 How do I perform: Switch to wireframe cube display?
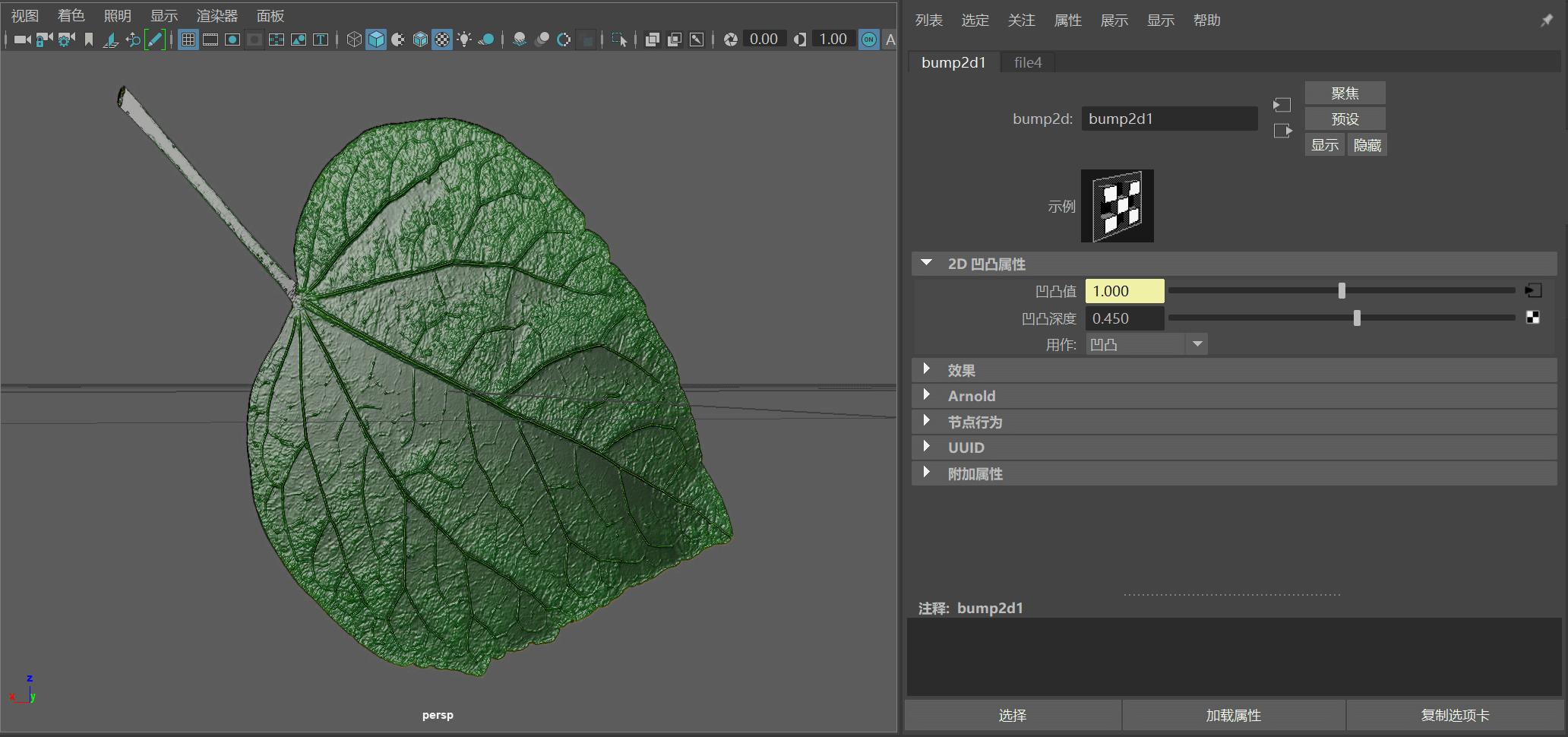[x=354, y=40]
